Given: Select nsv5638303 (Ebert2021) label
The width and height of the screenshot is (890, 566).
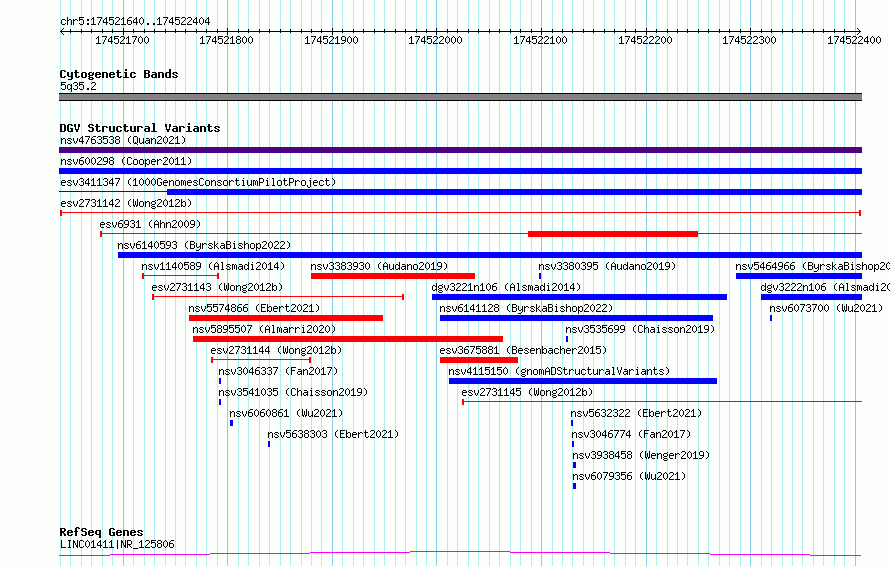Looking at the screenshot, I should 333,434.
